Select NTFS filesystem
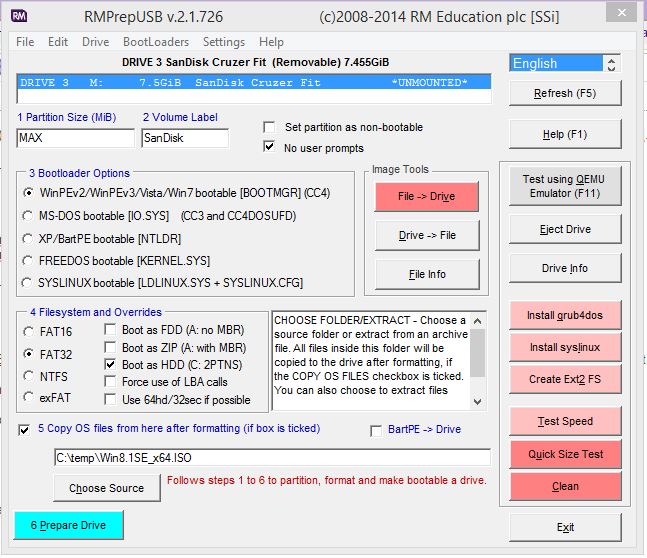This screenshot has height=558, width=647. tap(28, 376)
